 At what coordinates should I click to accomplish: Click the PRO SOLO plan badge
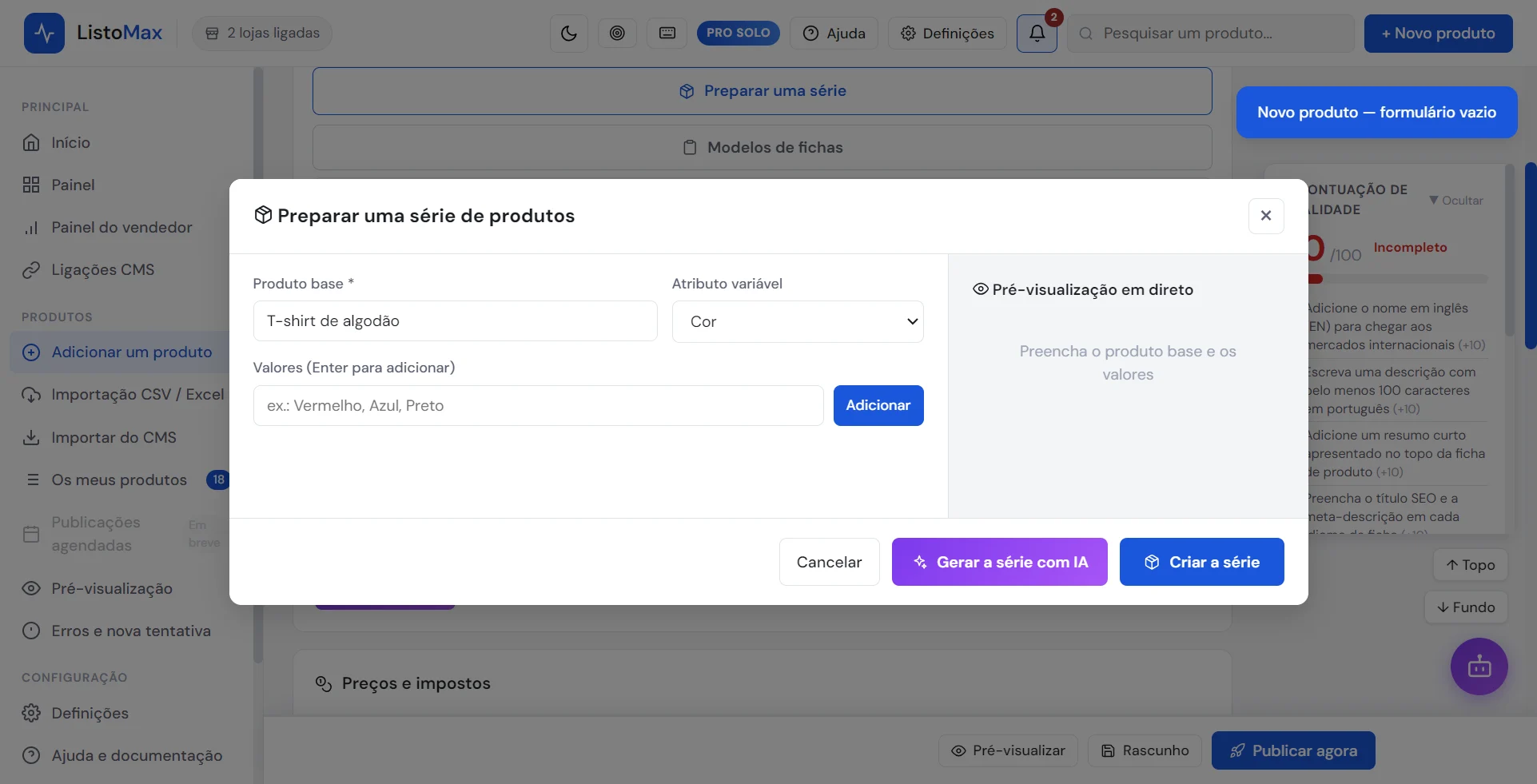(x=739, y=33)
